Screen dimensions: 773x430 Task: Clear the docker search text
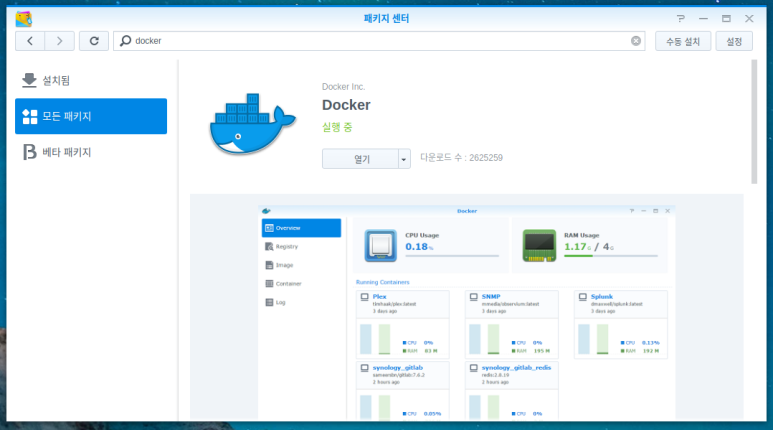coord(636,41)
